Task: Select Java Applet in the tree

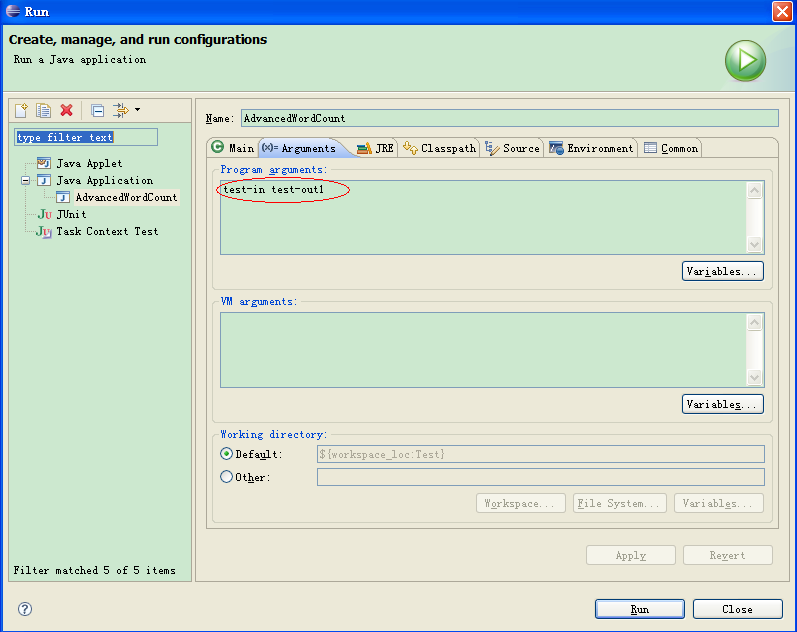Action: tap(89, 163)
